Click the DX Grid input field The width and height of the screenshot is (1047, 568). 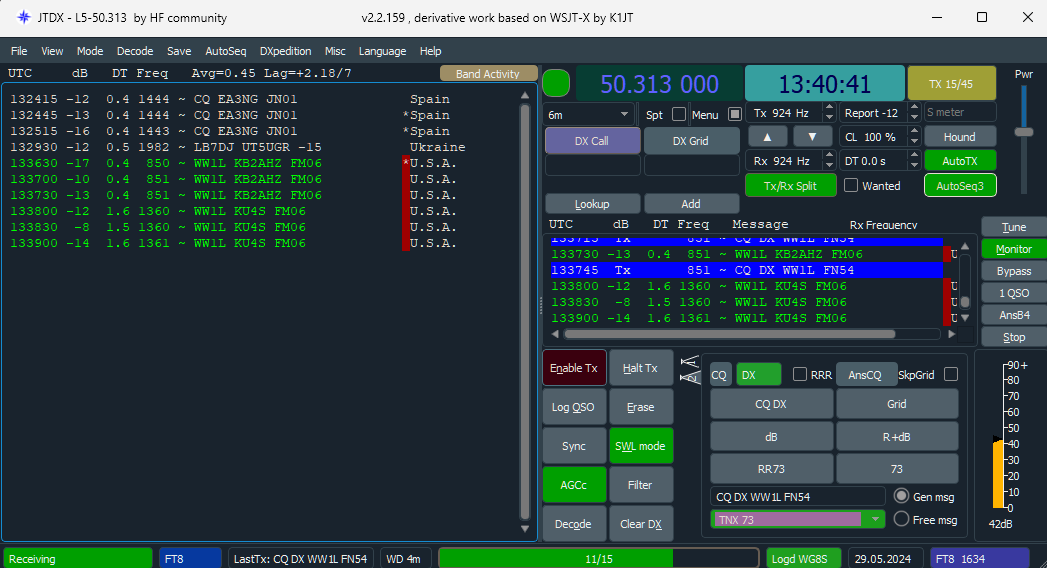[692, 166]
